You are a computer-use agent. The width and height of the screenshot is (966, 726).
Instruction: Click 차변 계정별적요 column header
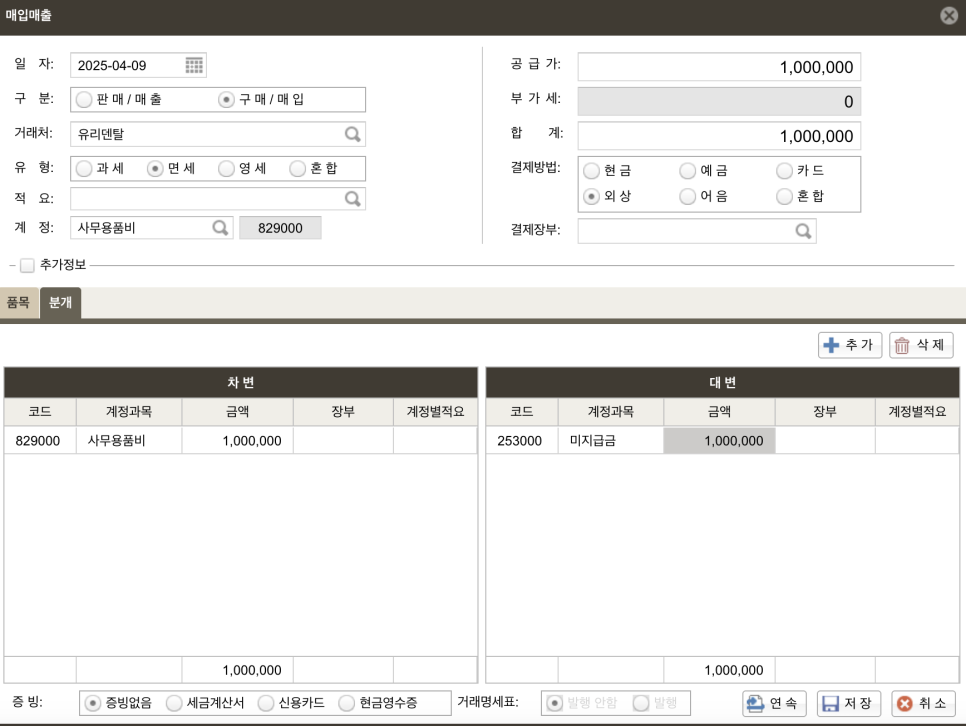435,412
